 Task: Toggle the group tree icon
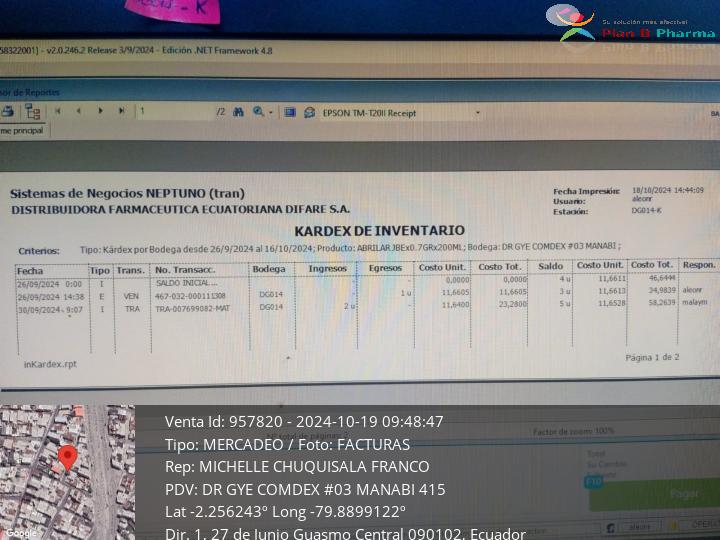point(33,112)
